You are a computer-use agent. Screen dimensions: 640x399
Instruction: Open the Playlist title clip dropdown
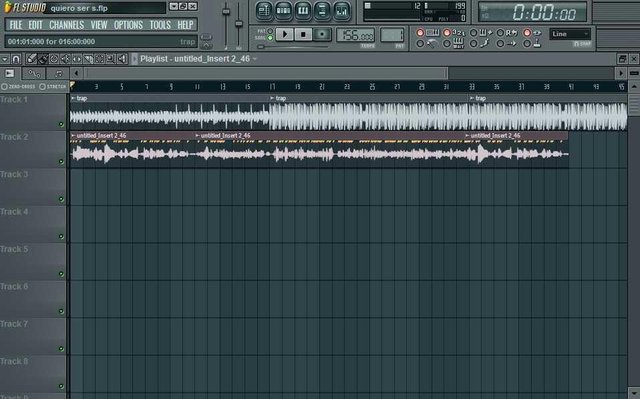[x=255, y=59]
